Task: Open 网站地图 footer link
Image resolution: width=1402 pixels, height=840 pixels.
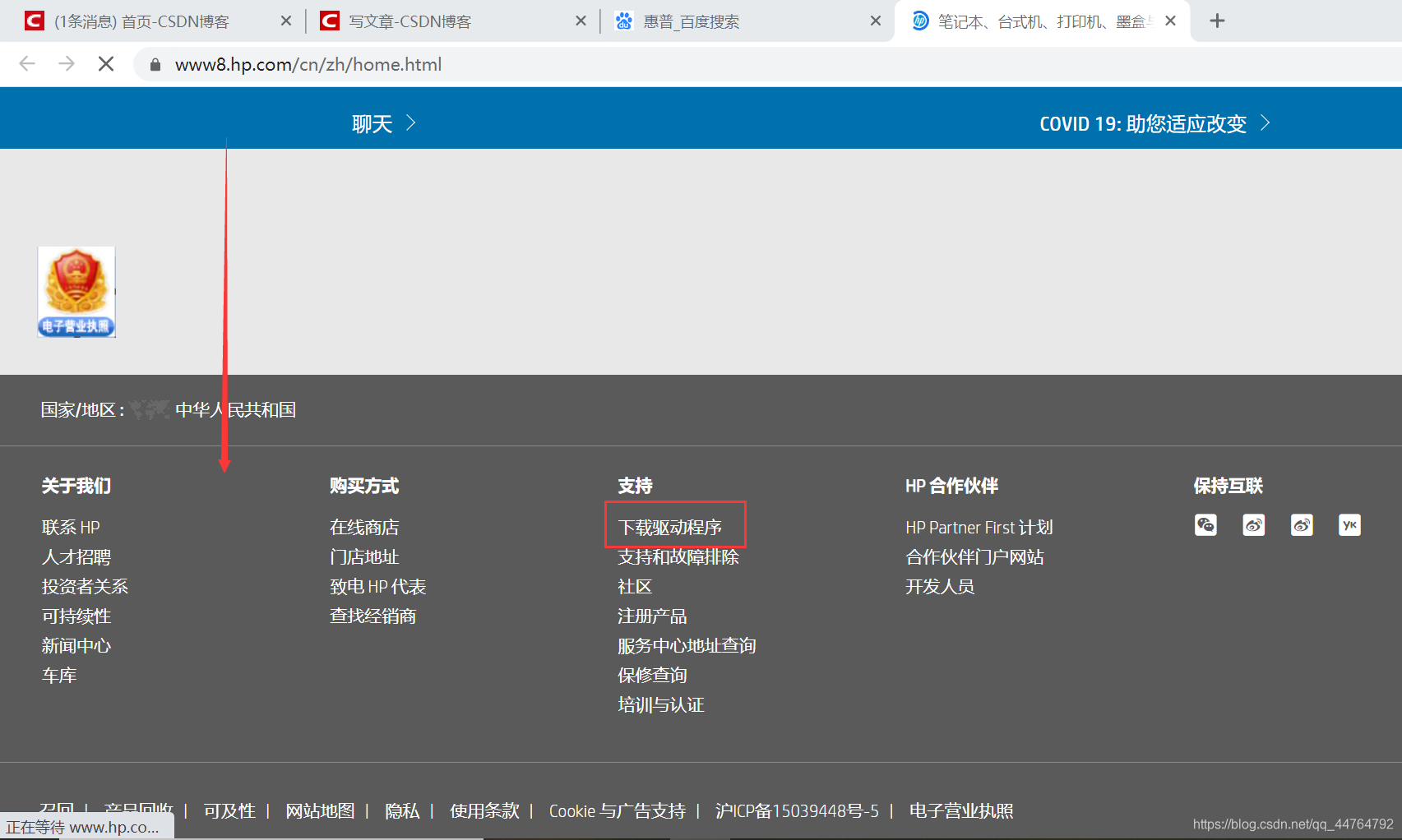Action: pyautogui.click(x=320, y=810)
